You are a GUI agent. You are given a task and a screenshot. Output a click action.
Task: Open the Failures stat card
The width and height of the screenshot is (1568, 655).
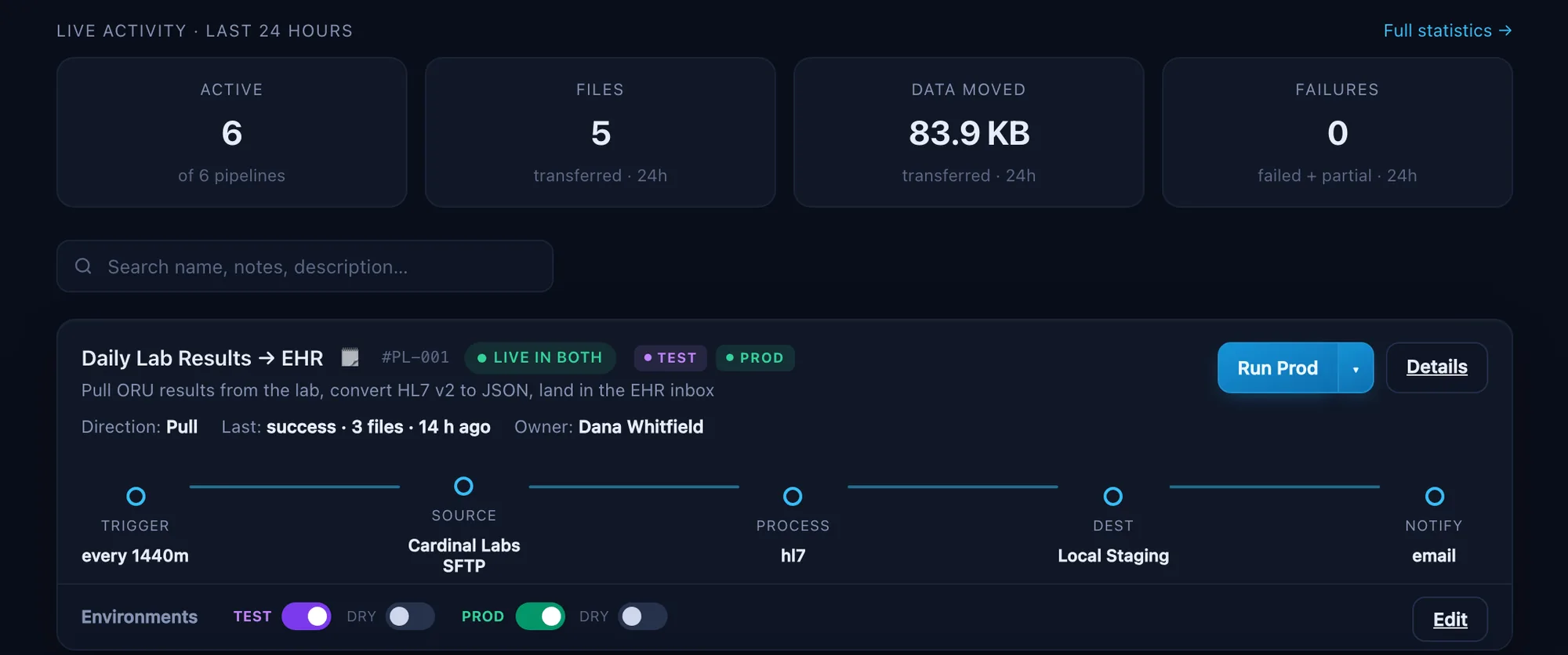coord(1337,132)
